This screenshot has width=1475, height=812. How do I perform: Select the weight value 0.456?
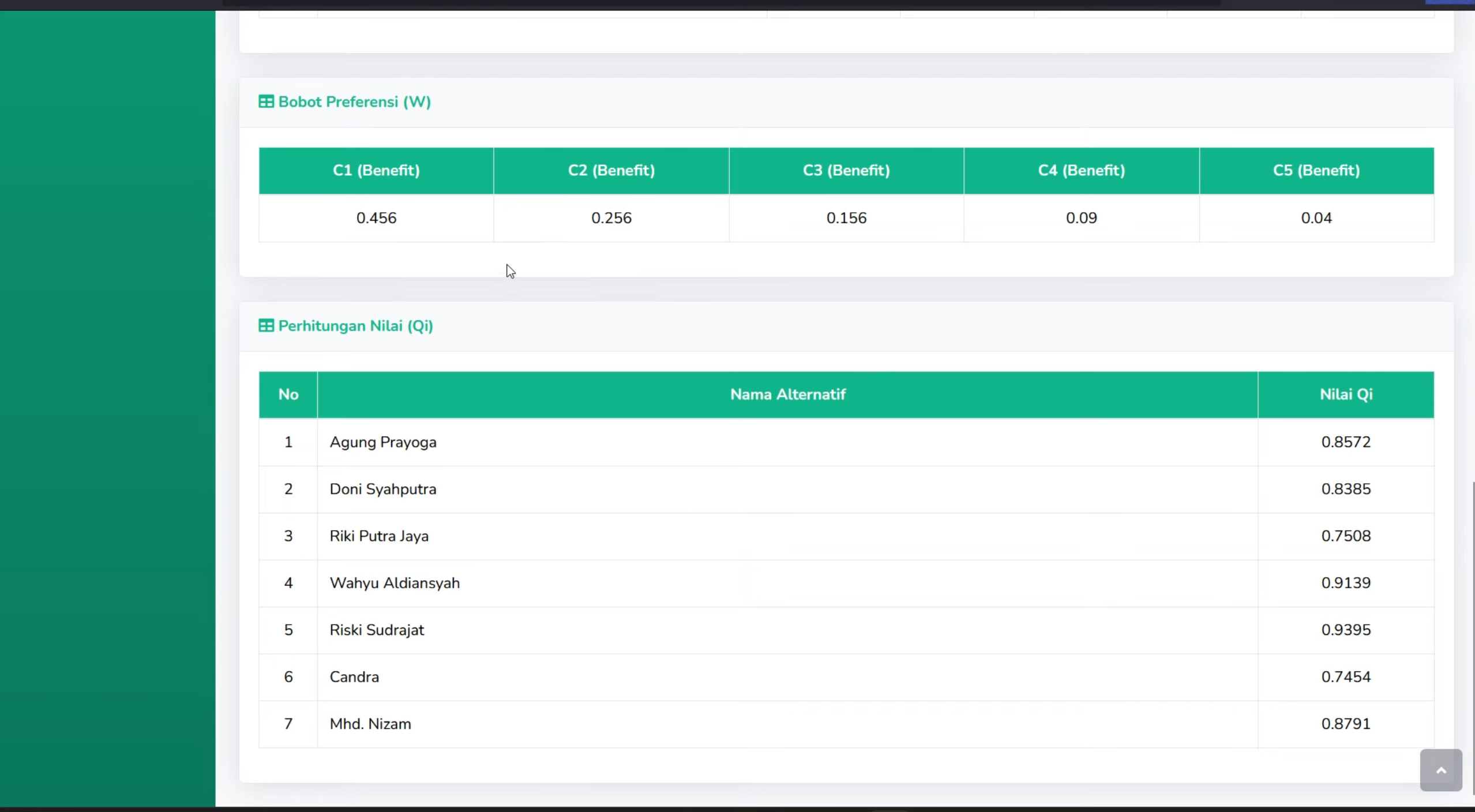[x=376, y=218]
